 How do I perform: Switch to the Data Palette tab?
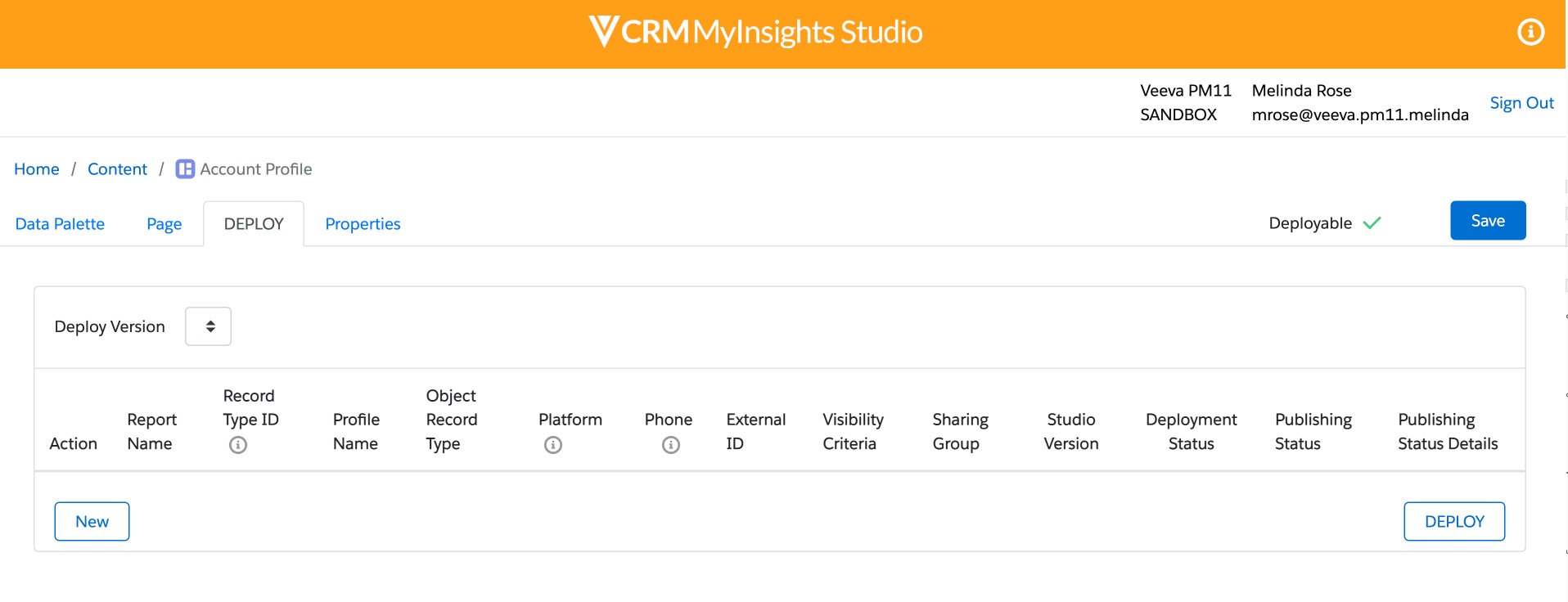click(60, 224)
